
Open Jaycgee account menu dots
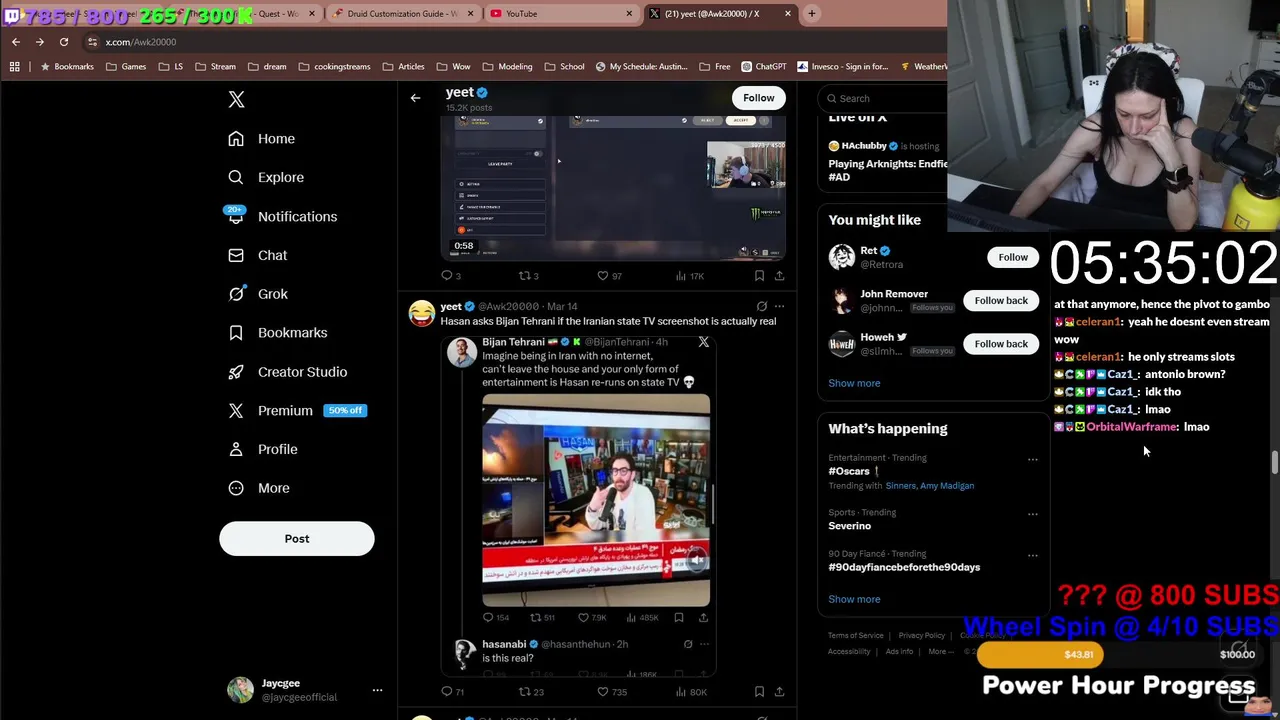click(377, 690)
